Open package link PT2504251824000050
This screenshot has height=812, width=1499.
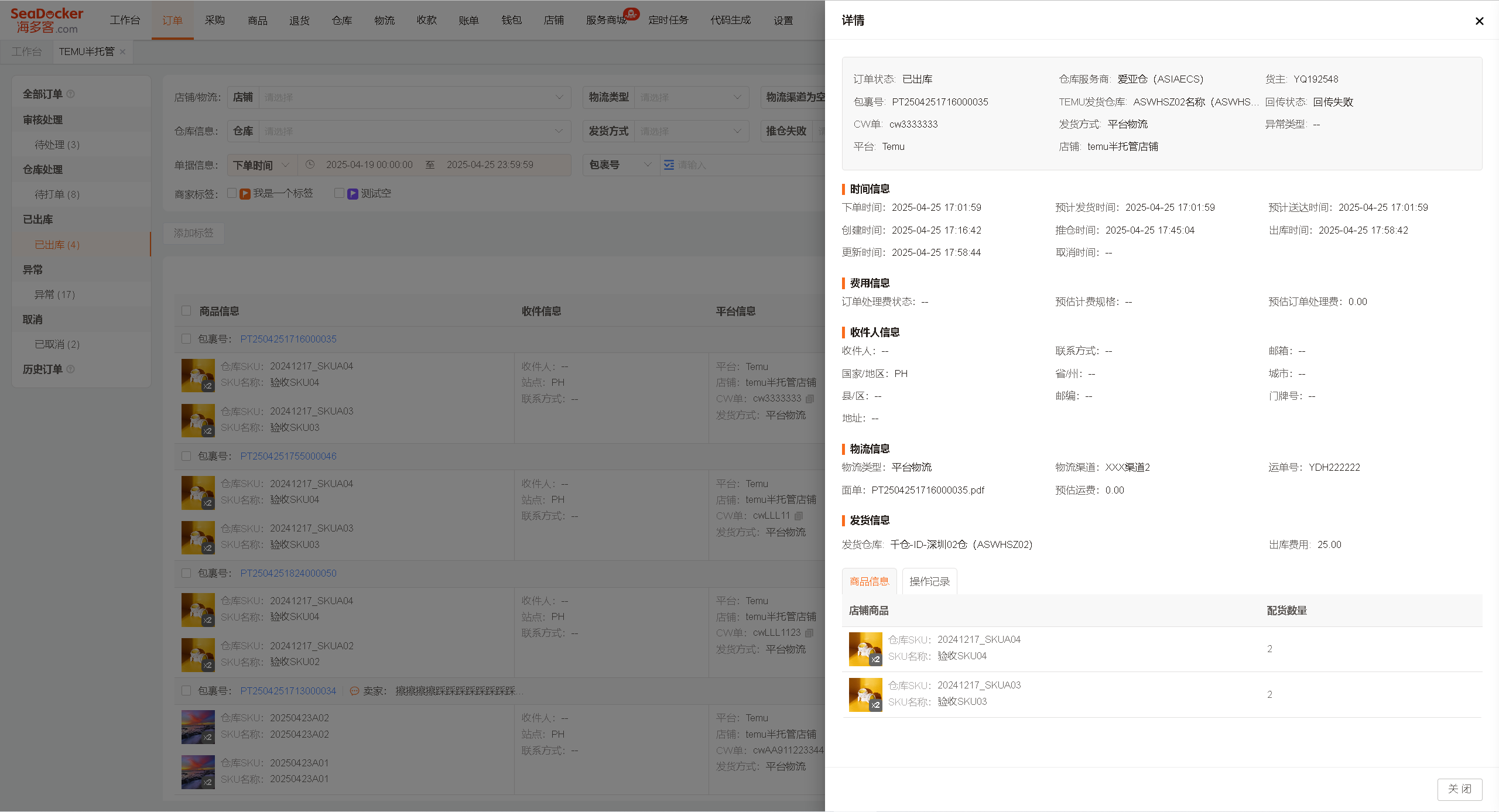coord(288,573)
